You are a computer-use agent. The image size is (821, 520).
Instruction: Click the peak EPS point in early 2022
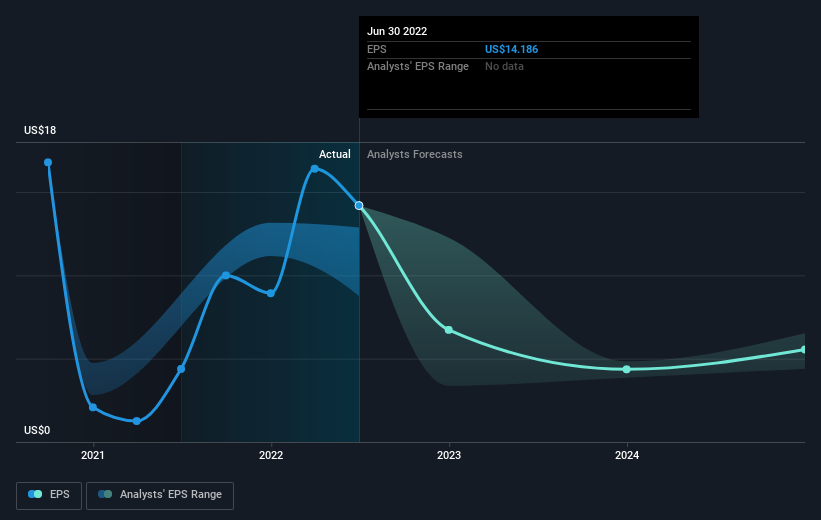tap(315, 168)
